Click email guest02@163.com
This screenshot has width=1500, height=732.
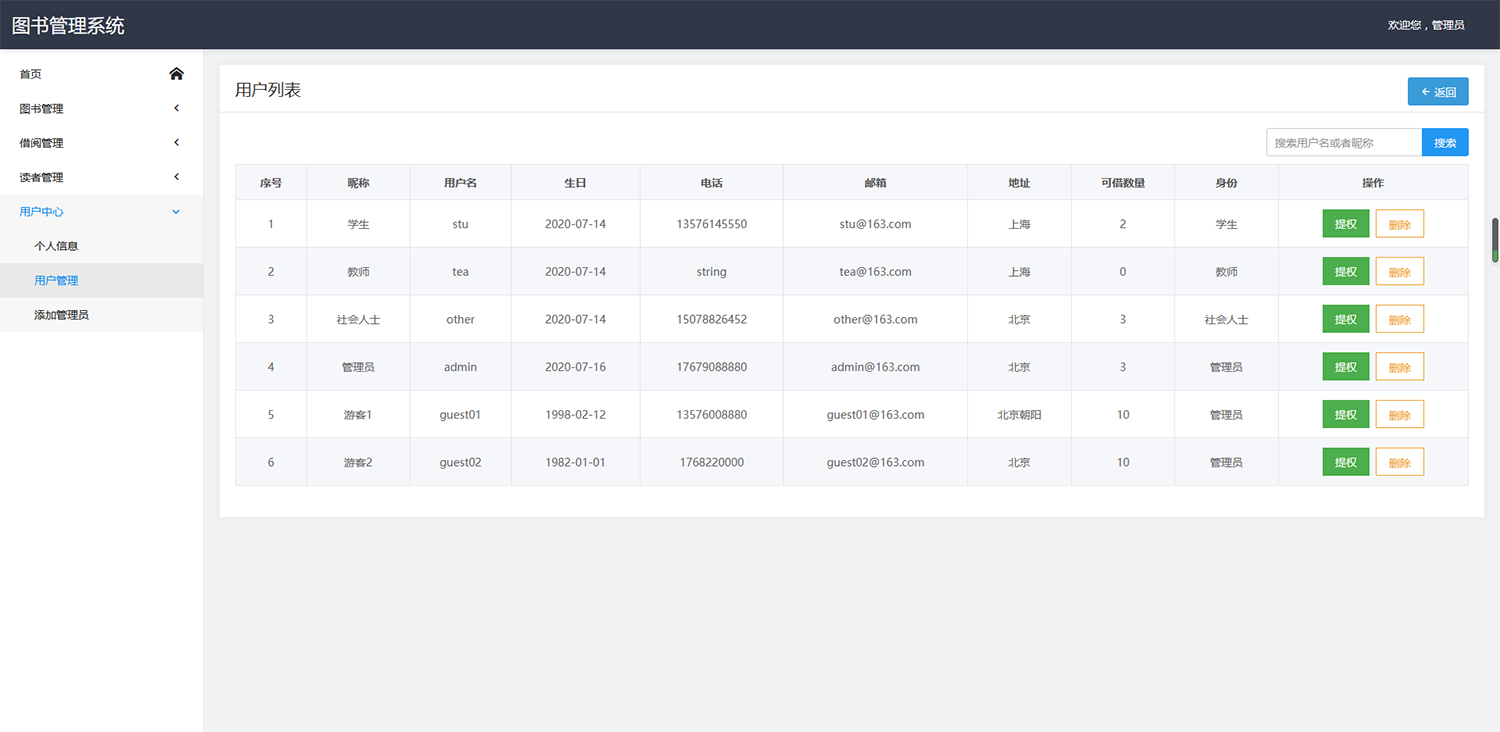(x=875, y=462)
